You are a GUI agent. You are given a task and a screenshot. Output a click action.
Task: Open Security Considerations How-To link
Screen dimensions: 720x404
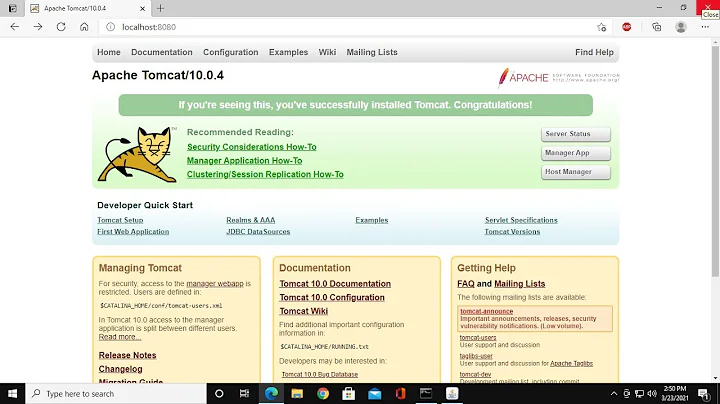(x=251, y=147)
